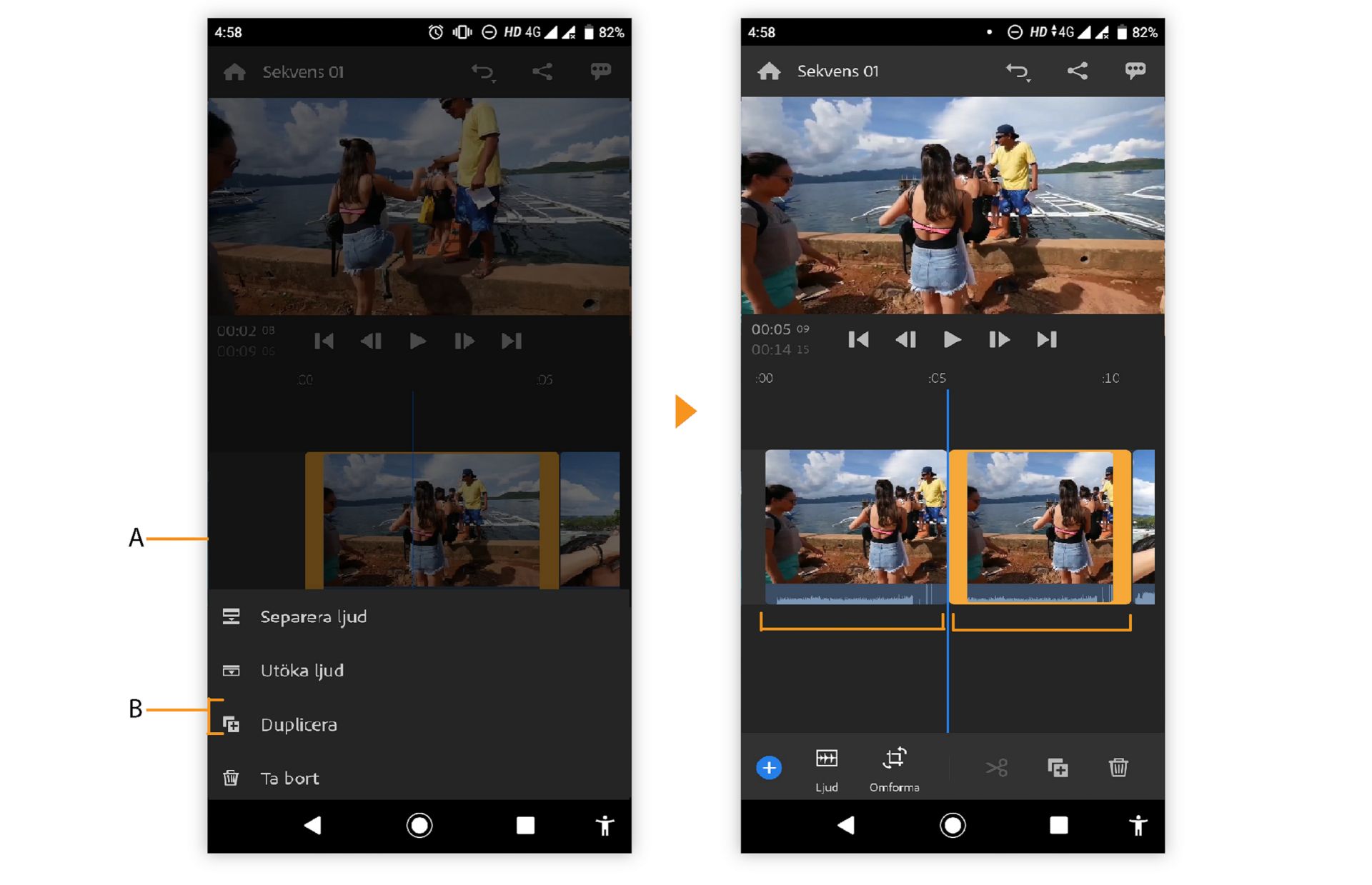Choose Duplicera from the clip menu
1372x885 pixels.
pyautogui.click(x=299, y=725)
